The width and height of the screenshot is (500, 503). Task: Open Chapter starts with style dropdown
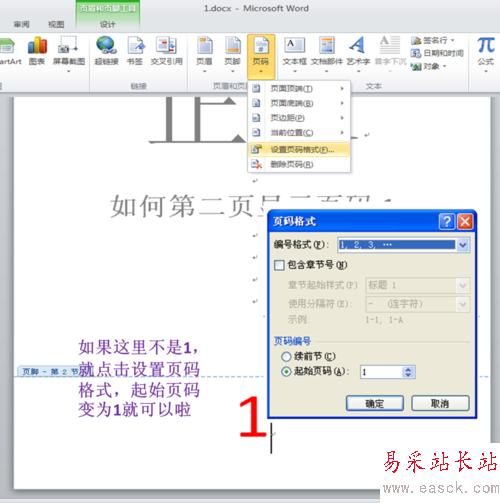(463, 286)
